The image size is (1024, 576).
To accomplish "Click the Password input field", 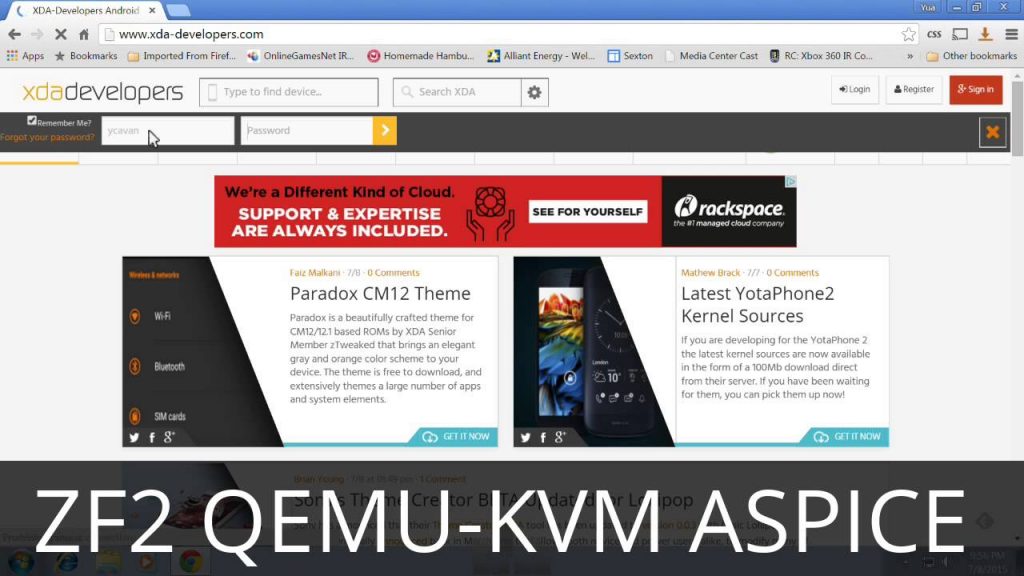I will point(306,130).
